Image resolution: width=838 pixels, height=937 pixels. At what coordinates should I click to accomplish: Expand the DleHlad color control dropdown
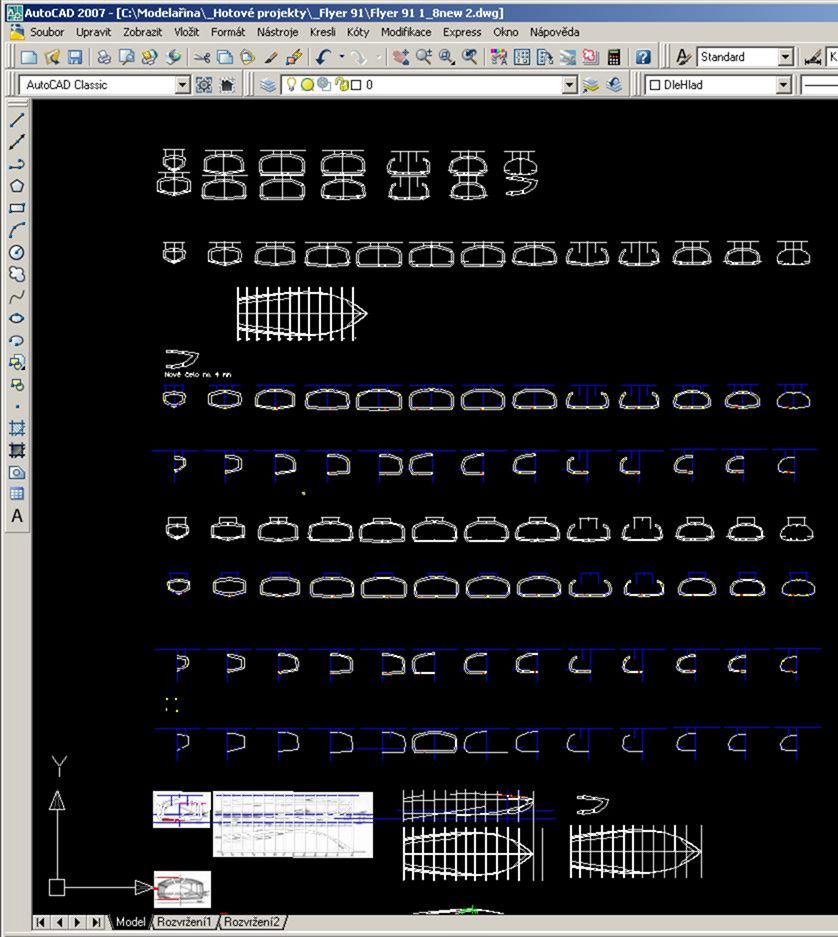pos(783,85)
